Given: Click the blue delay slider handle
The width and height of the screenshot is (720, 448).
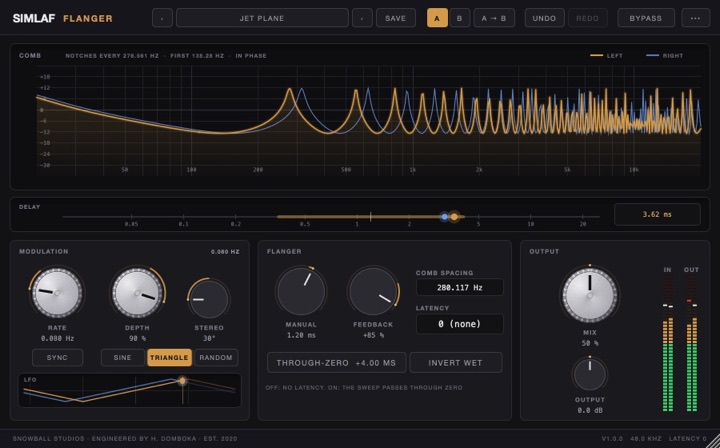Looking at the screenshot, I should point(444,217).
